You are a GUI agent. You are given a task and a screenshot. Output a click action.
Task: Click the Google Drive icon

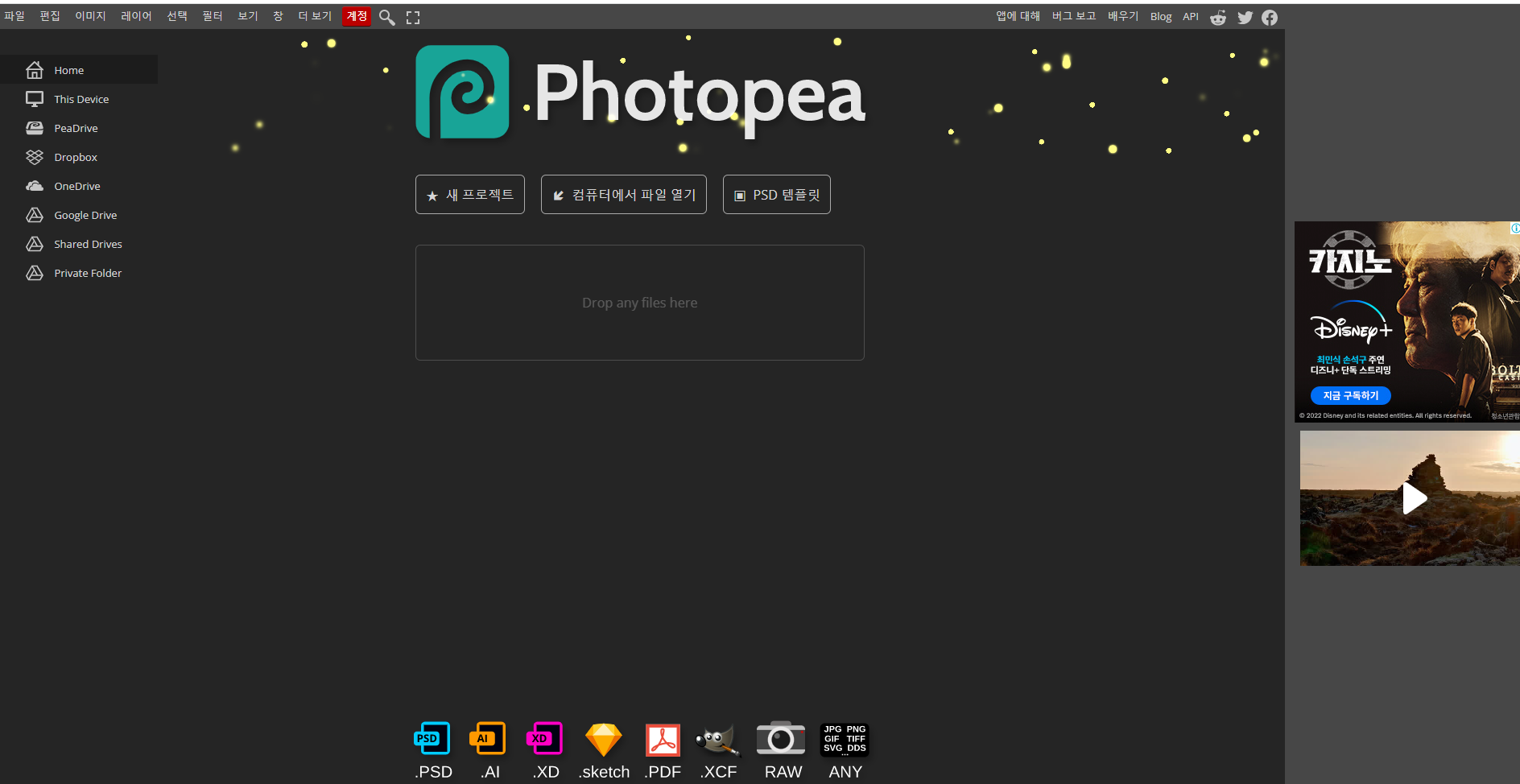tap(35, 215)
